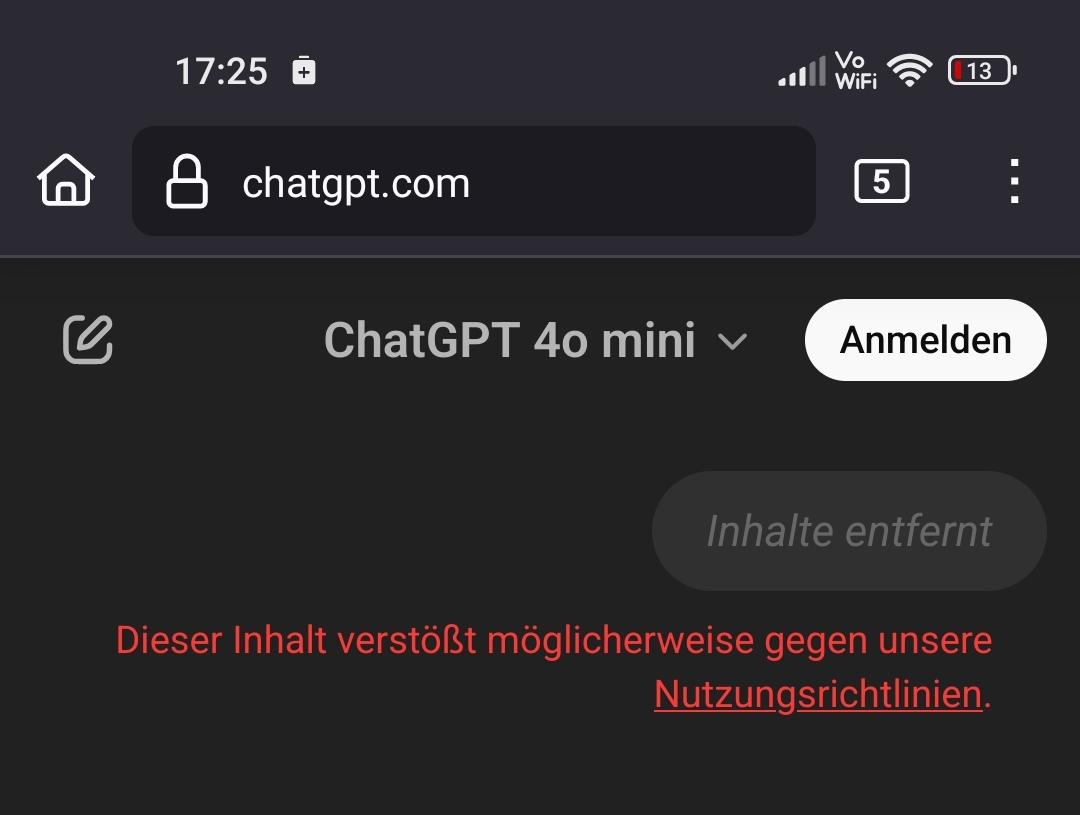The width and height of the screenshot is (1080, 815).
Task: Tap the cellular signal strength icon
Action: coord(802,72)
